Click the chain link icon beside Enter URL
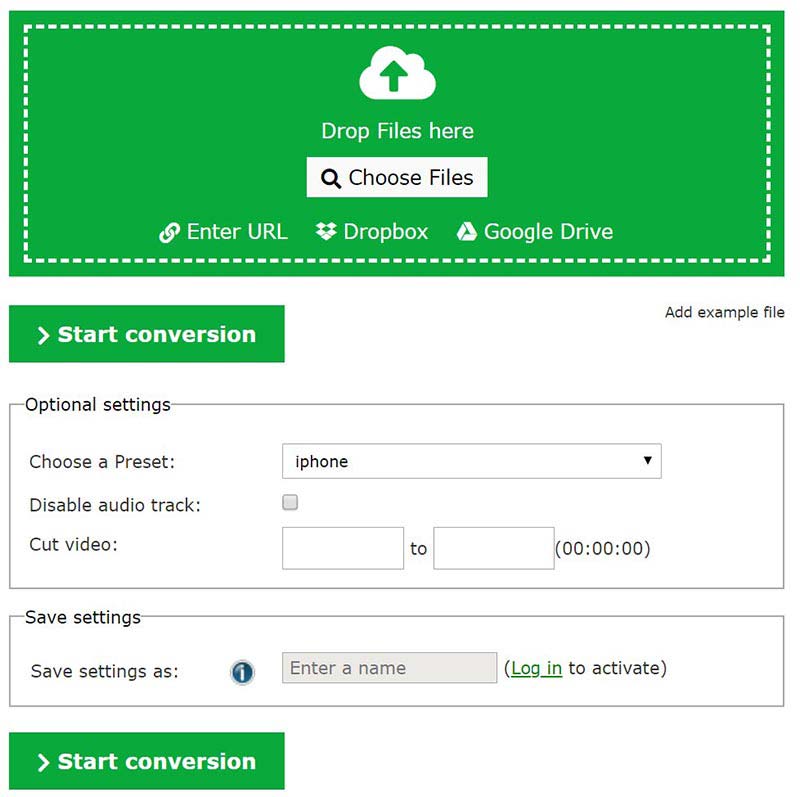800x797 pixels. click(169, 233)
